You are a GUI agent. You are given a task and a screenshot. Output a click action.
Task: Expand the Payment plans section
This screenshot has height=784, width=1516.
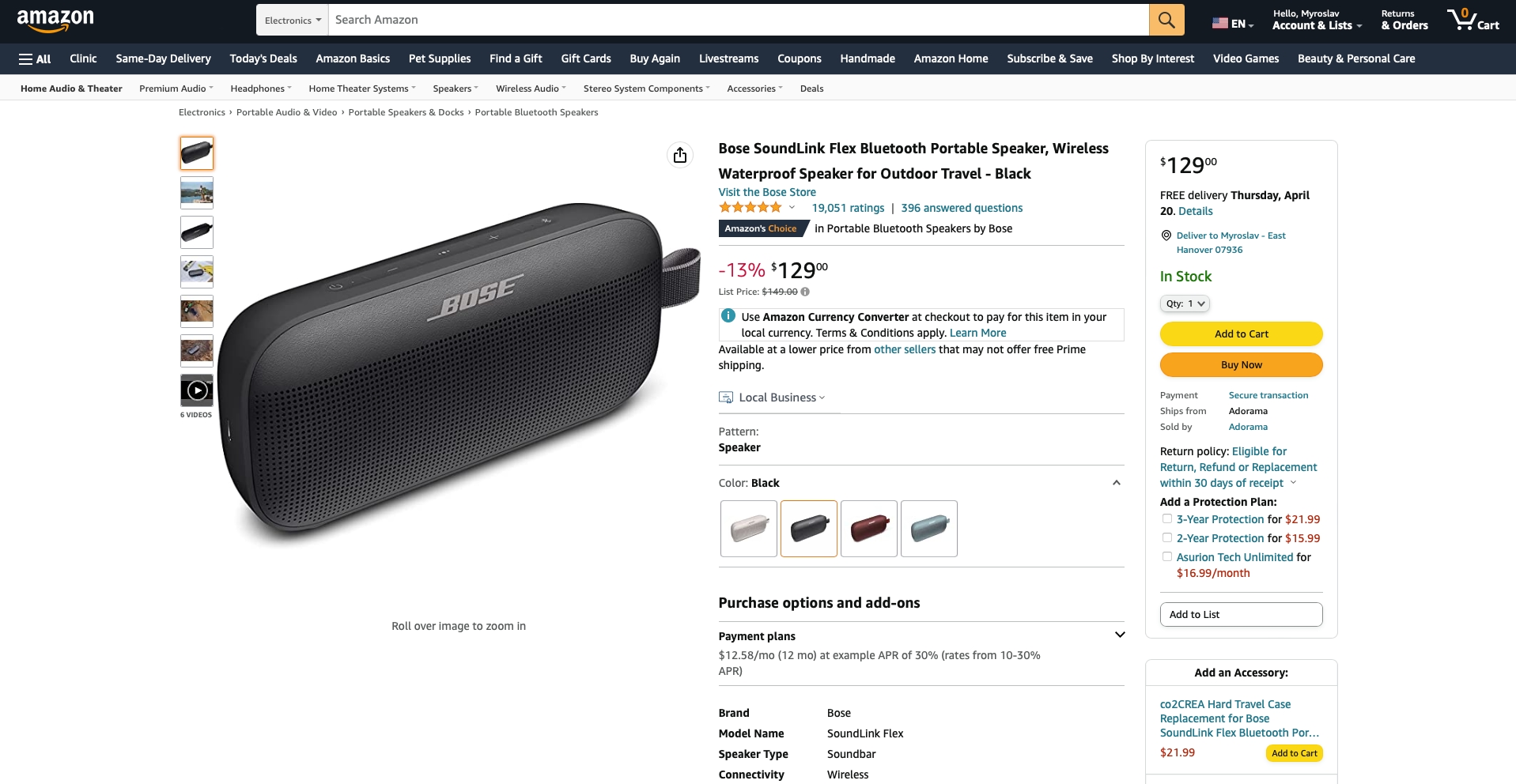pos(1119,635)
